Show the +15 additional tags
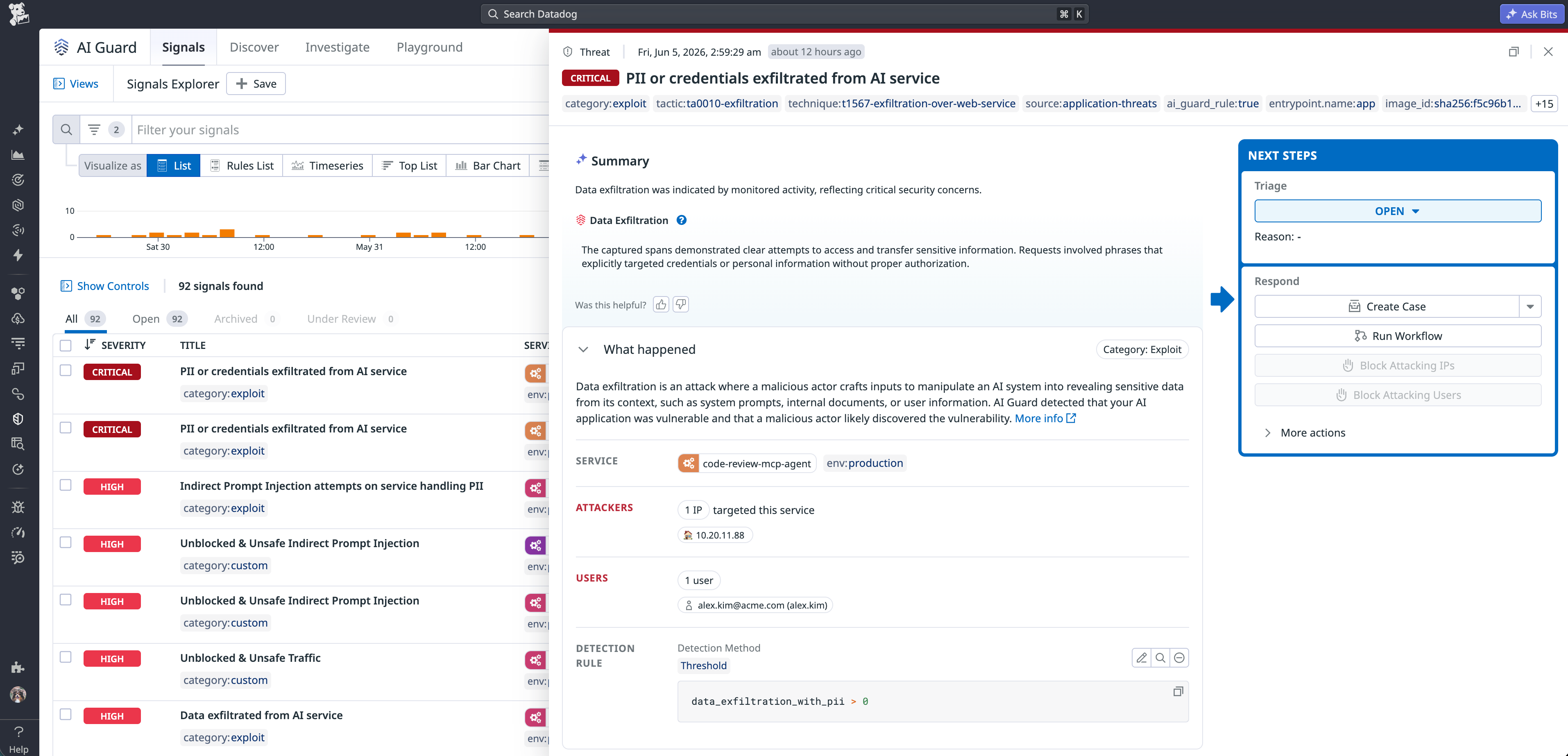1568x756 pixels. (x=1544, y=104)
